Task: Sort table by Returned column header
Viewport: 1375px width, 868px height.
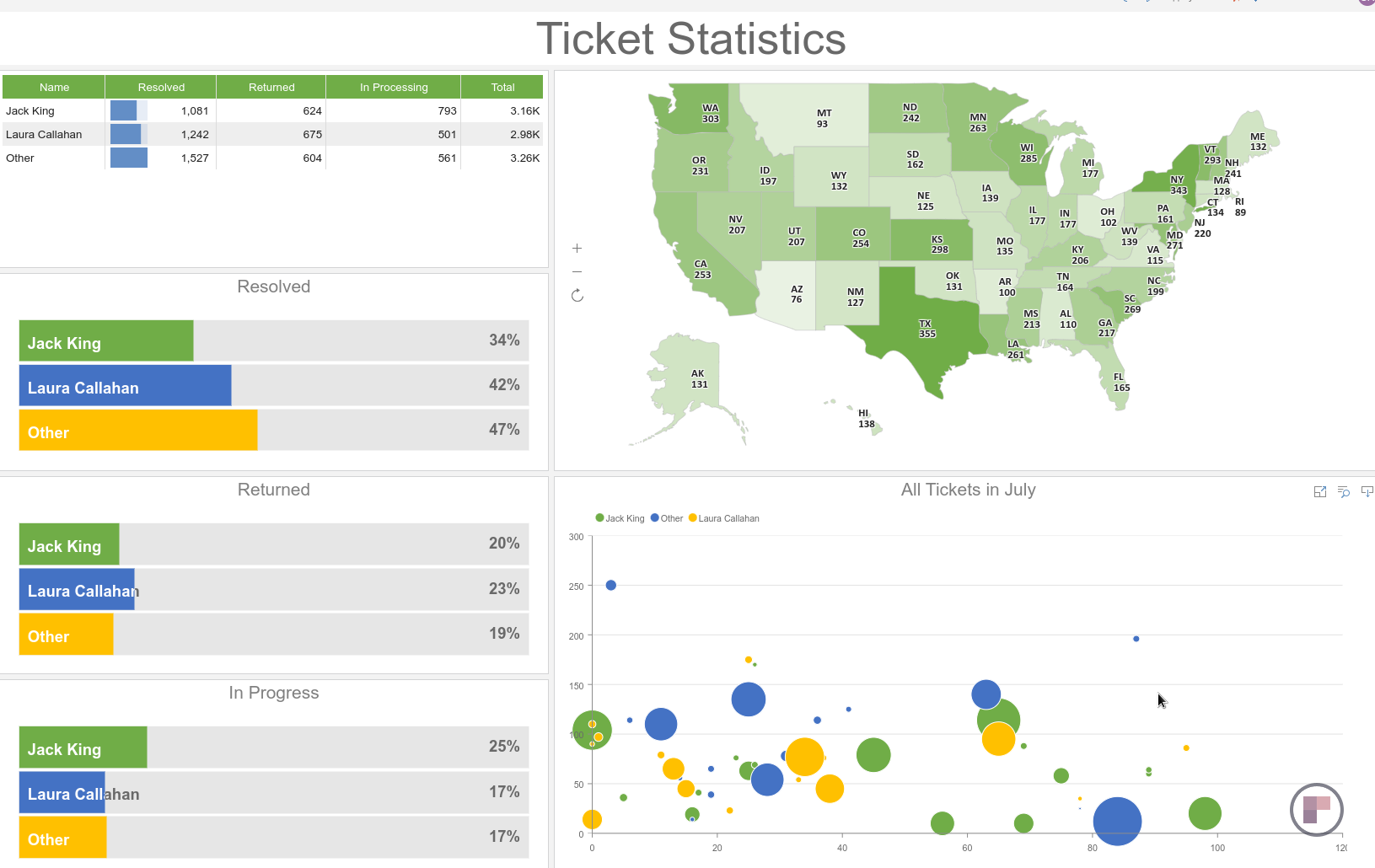Action: pos(271,87)
